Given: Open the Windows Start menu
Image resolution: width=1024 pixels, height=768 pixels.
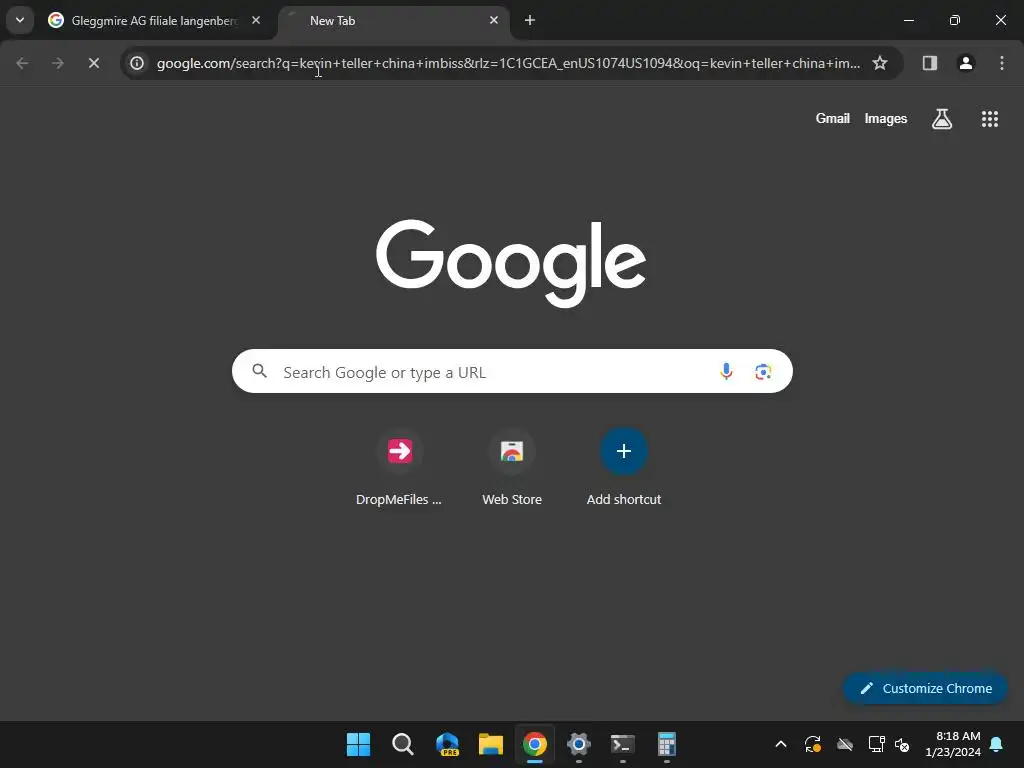Looking at the screenshot, I should tap(358, 744).
